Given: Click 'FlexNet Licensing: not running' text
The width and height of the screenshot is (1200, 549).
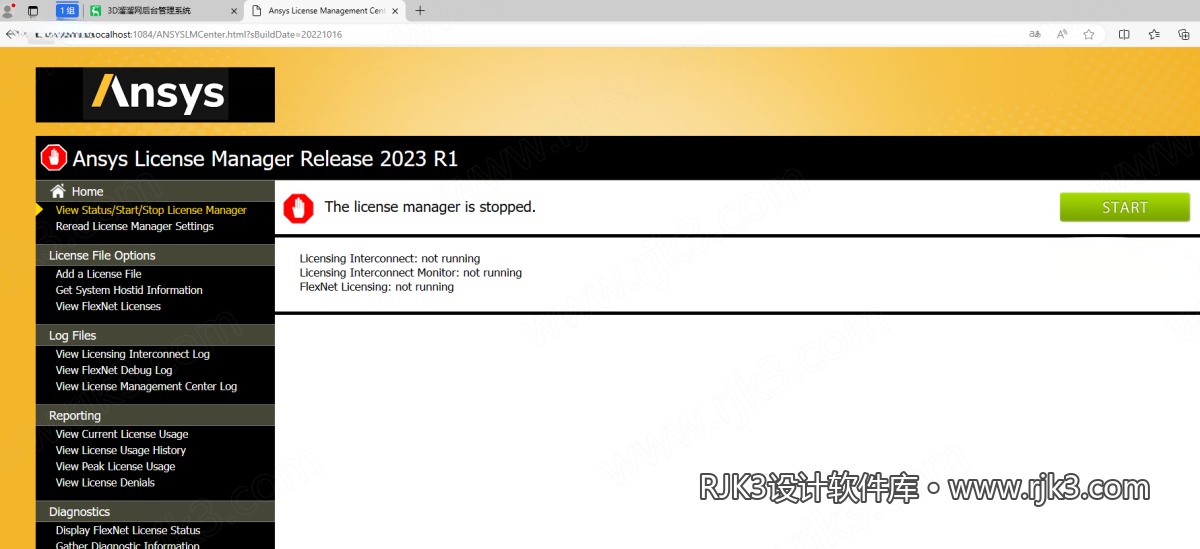Looking at the screenshot, I should coord(377,286).
